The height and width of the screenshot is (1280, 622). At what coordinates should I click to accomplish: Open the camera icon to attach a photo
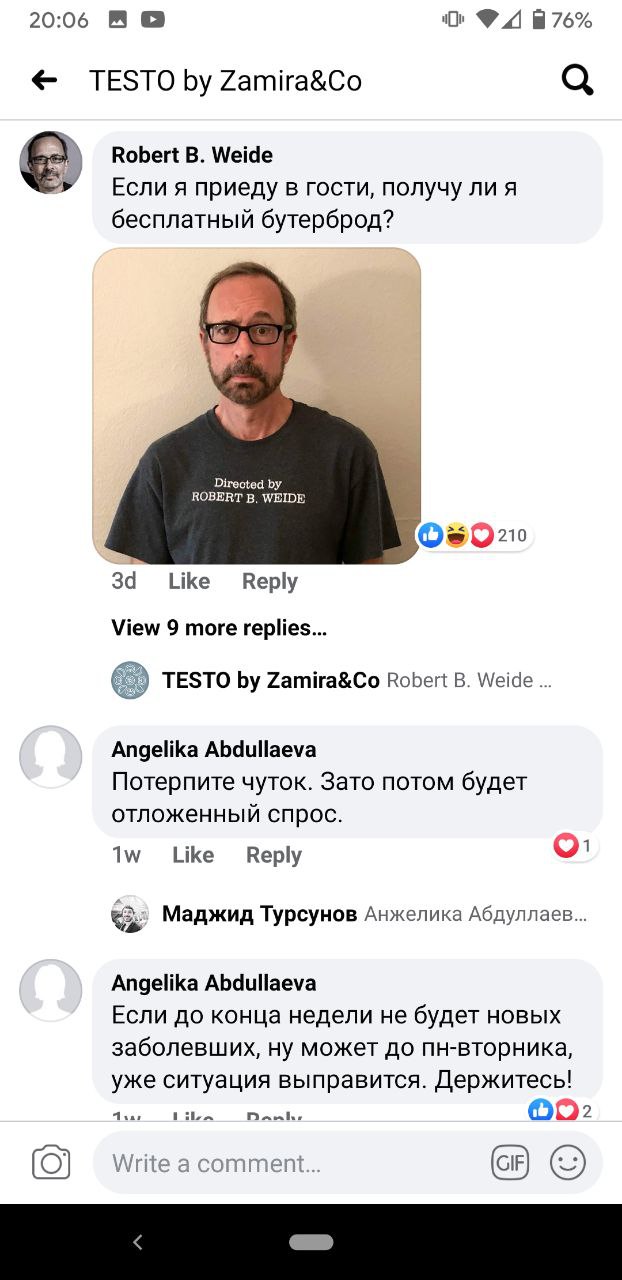(x=51, y=1163)
